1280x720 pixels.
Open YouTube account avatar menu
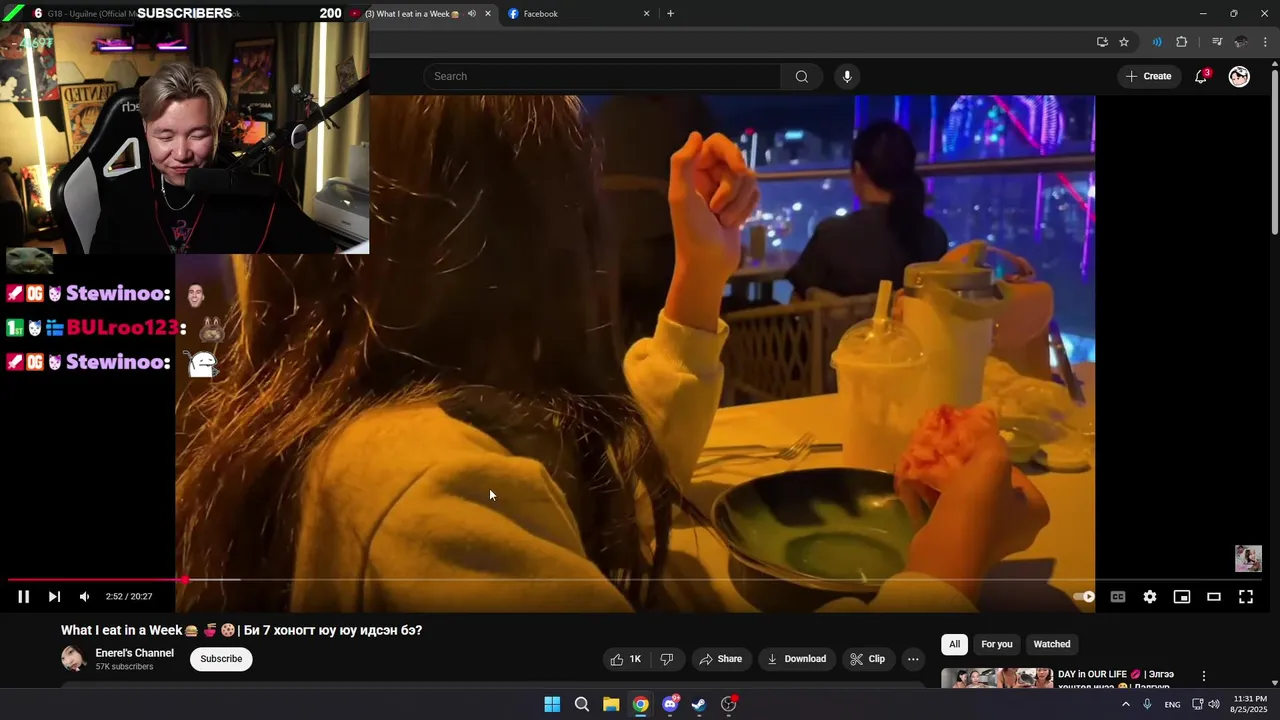coord(1239,76)
